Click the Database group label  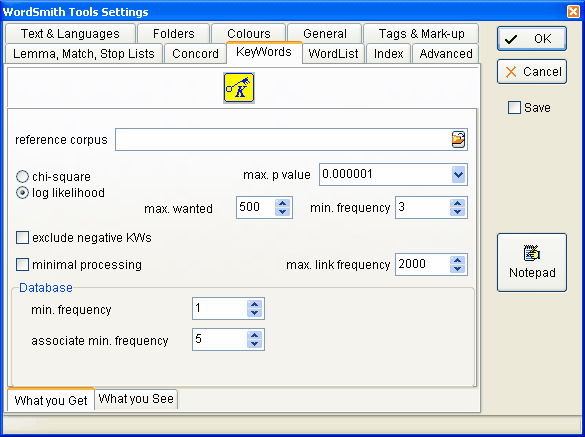click(46, 287)
